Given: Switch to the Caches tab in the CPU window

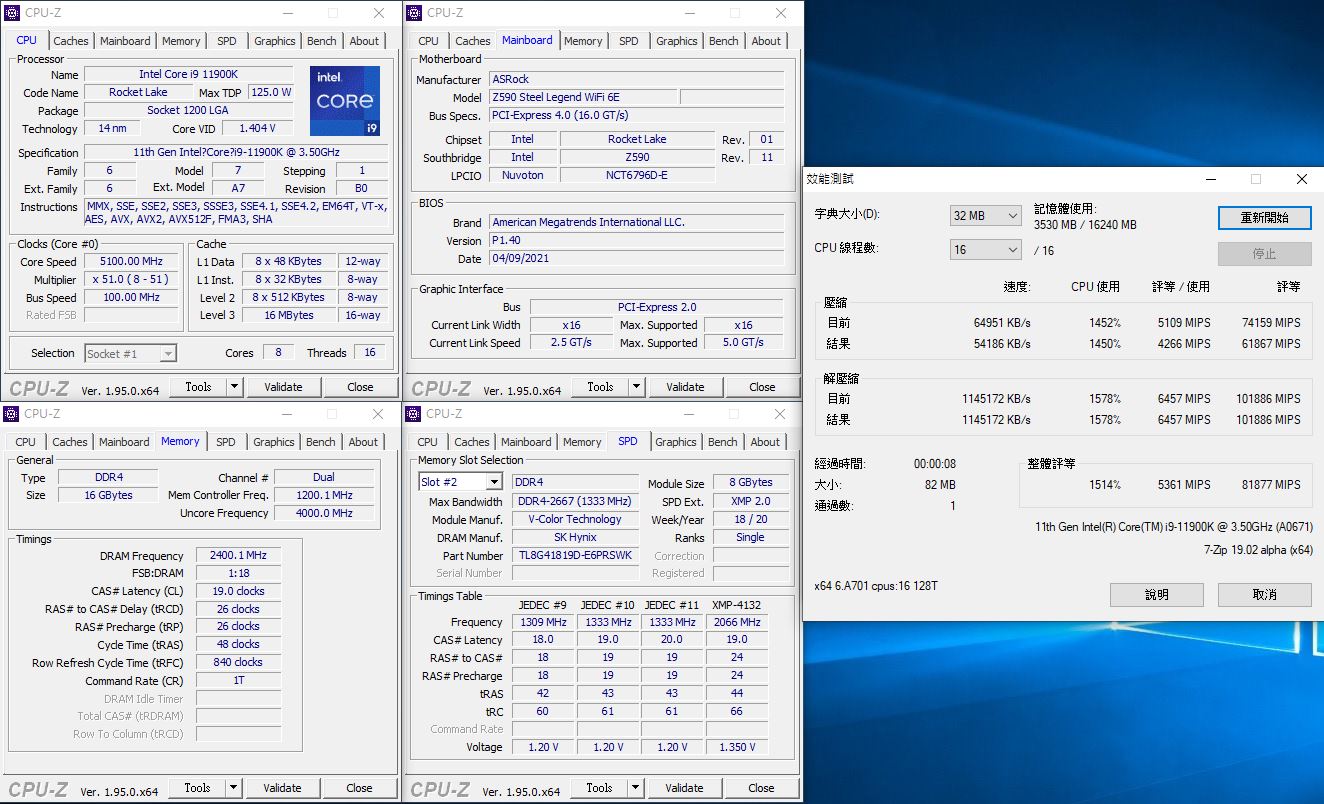Looking at the screenshot, I should pyautogui.click(x=71, y=41).
